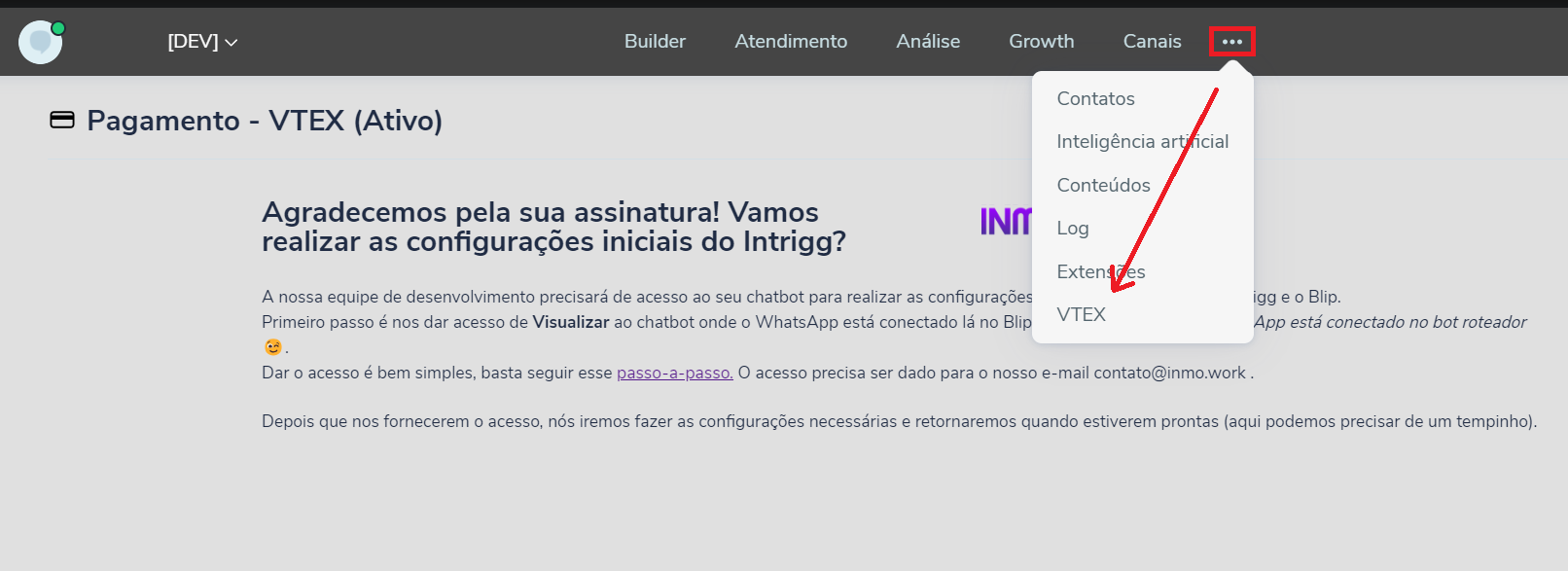1568x571 pixels.
Task: Switch to the Análise tab
Action: (x=928, y=42)
